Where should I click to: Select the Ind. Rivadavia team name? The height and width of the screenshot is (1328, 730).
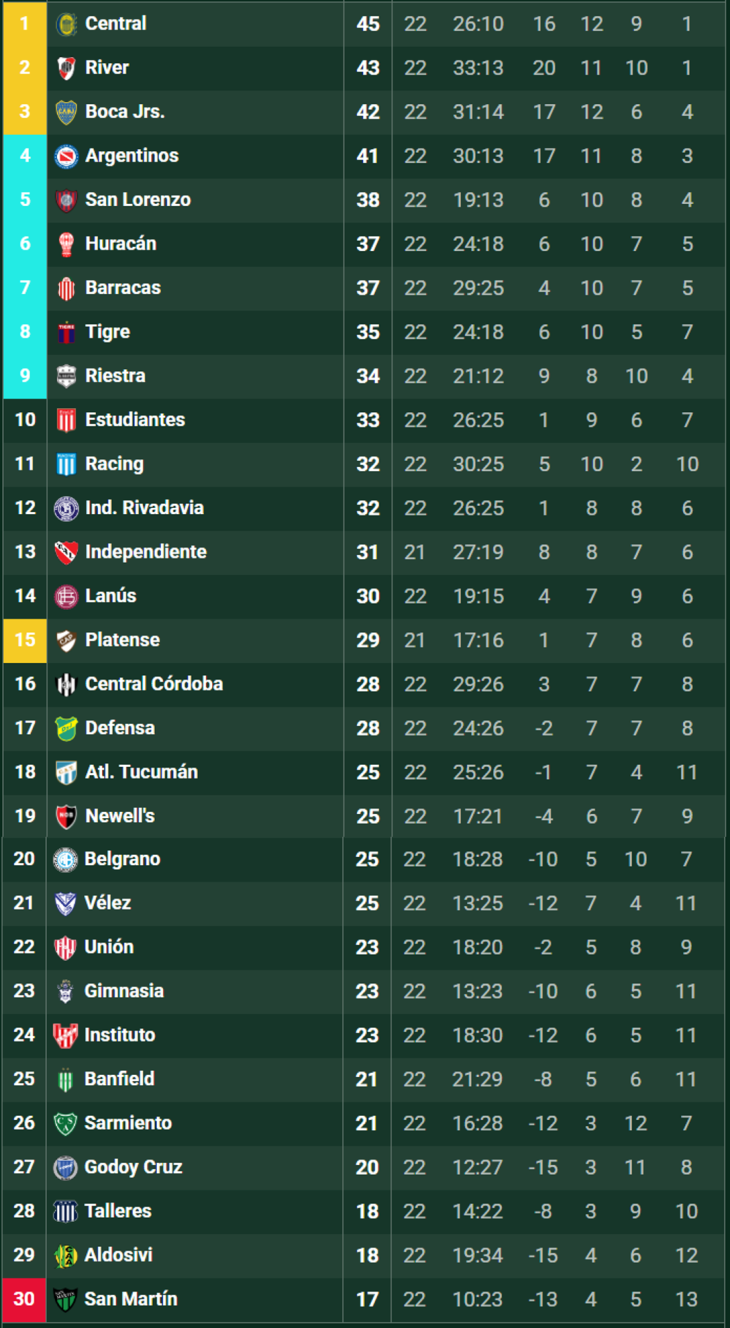(x=144, y=507)
